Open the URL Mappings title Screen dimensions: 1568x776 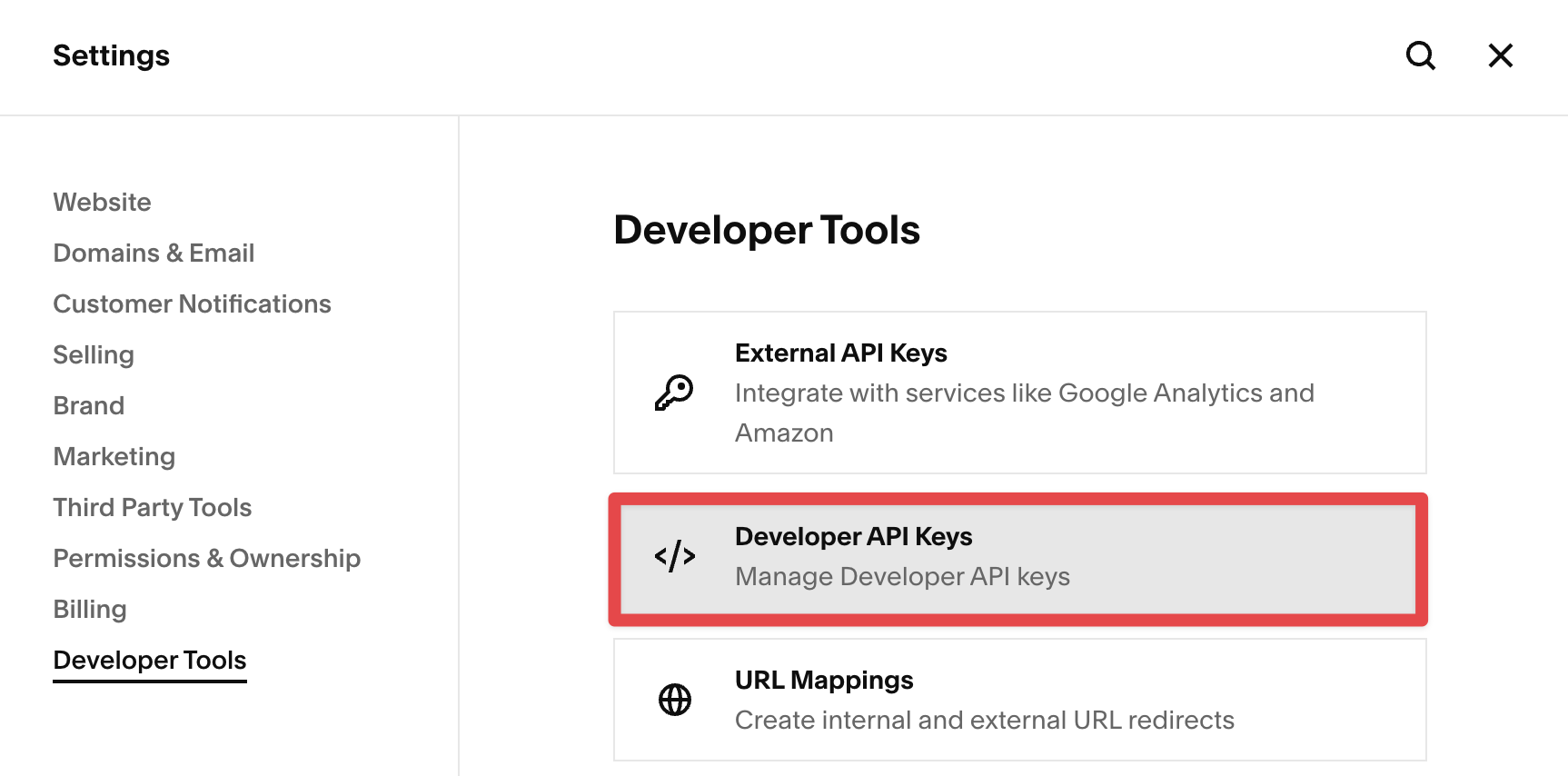click(x=823, y=680)
